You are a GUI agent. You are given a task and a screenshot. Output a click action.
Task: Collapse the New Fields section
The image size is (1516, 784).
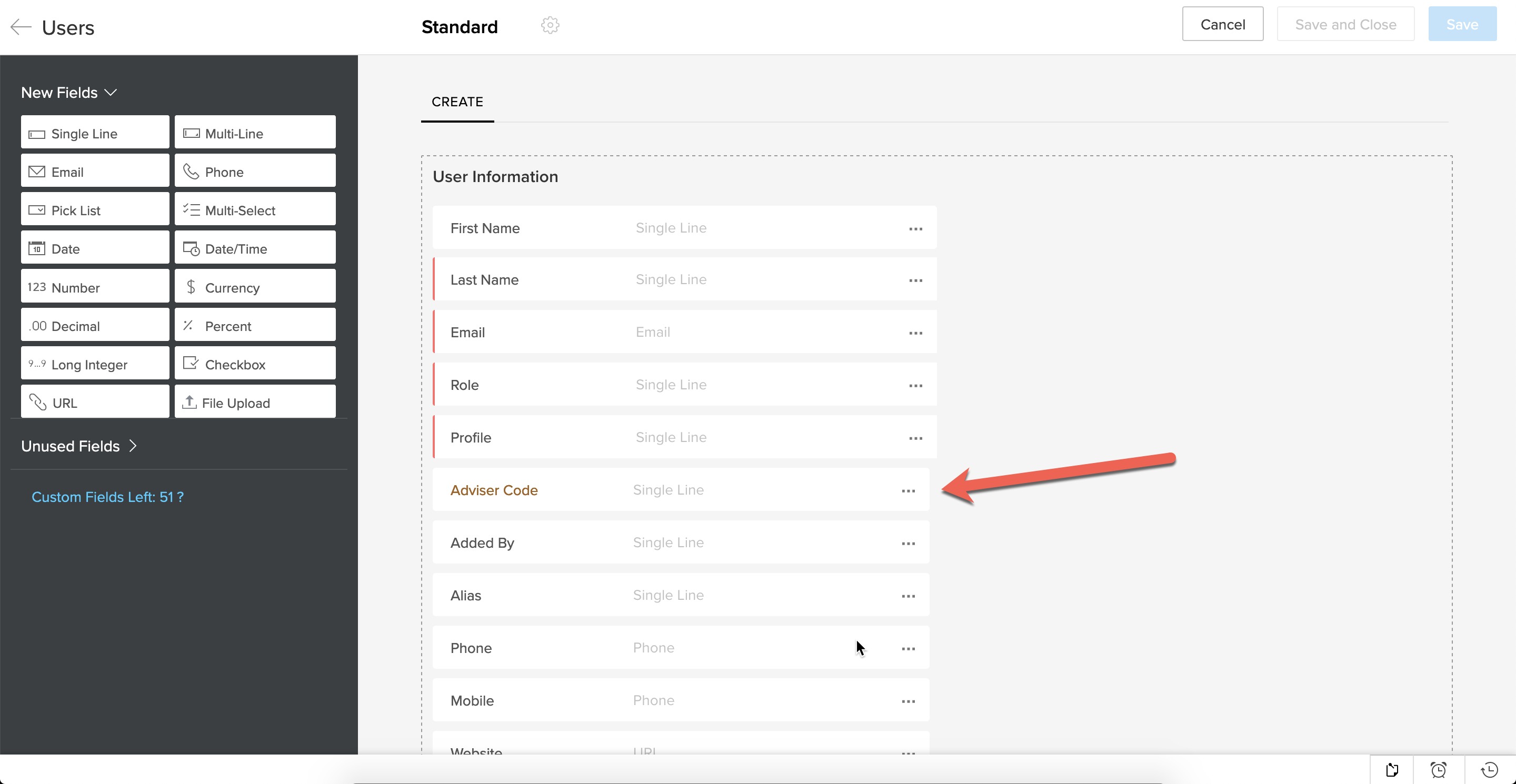point(110,92)
